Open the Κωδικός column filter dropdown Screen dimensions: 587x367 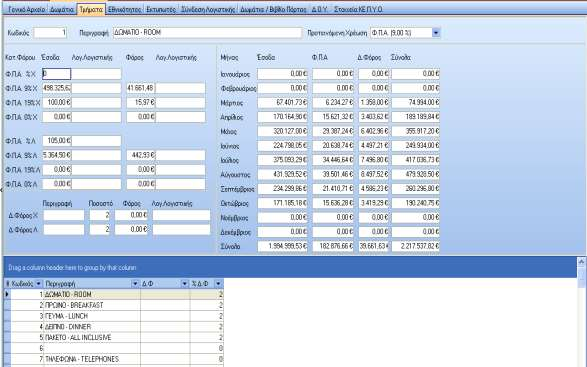click(x=38, y=284)
